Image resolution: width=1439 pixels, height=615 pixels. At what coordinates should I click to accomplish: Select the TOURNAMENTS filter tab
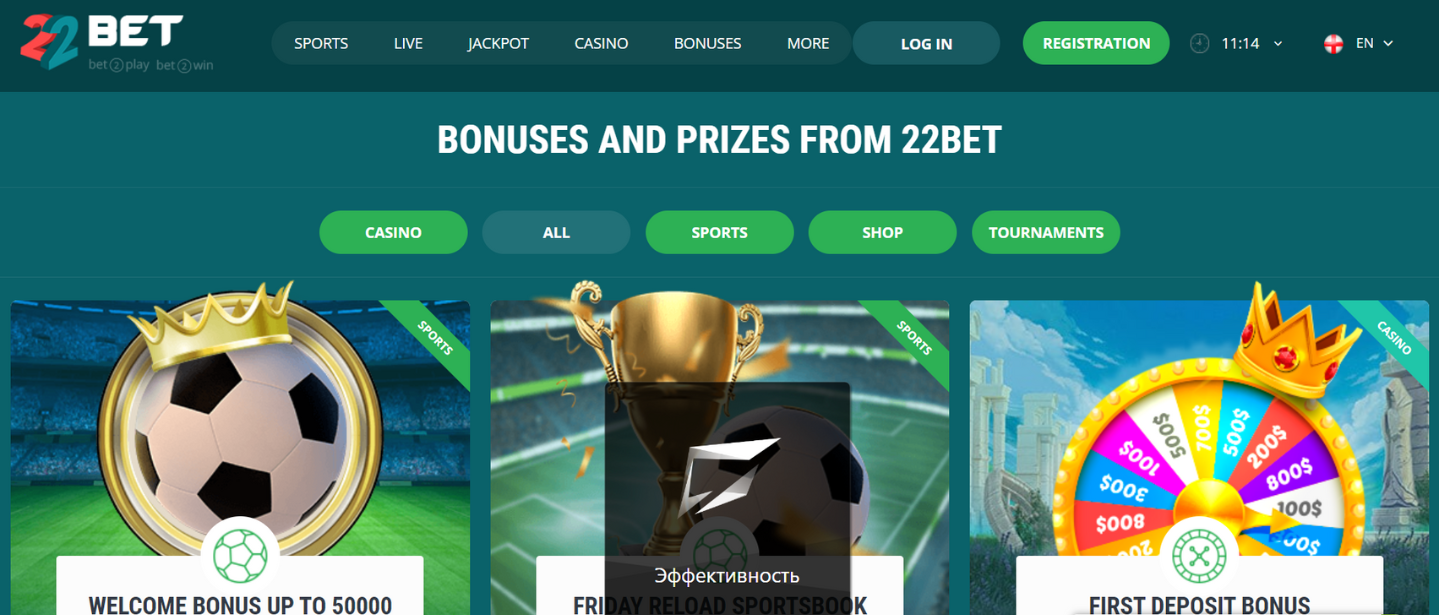1046,232
